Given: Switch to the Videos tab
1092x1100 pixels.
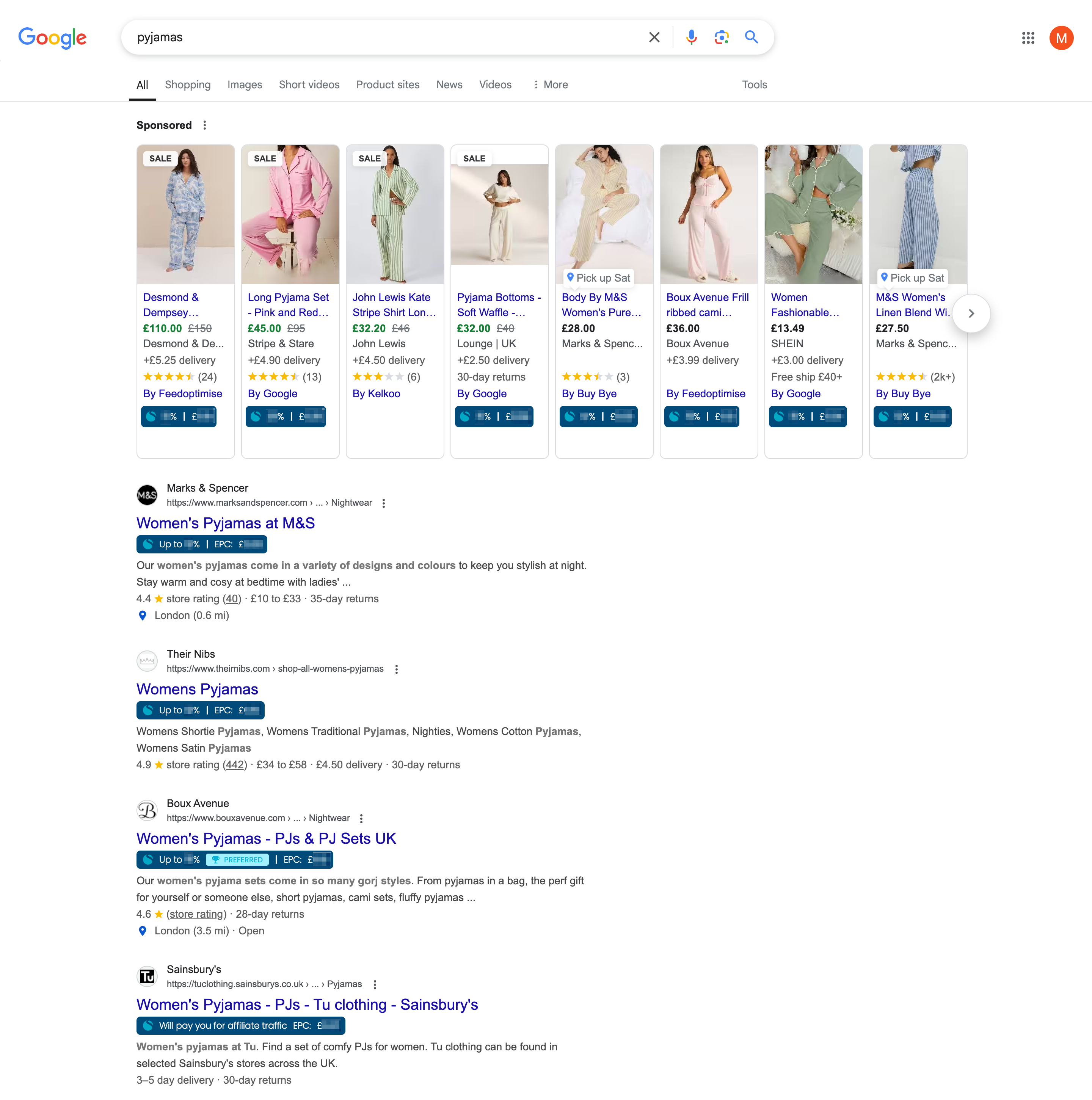Looking at the screenshot, I should 495,85.
